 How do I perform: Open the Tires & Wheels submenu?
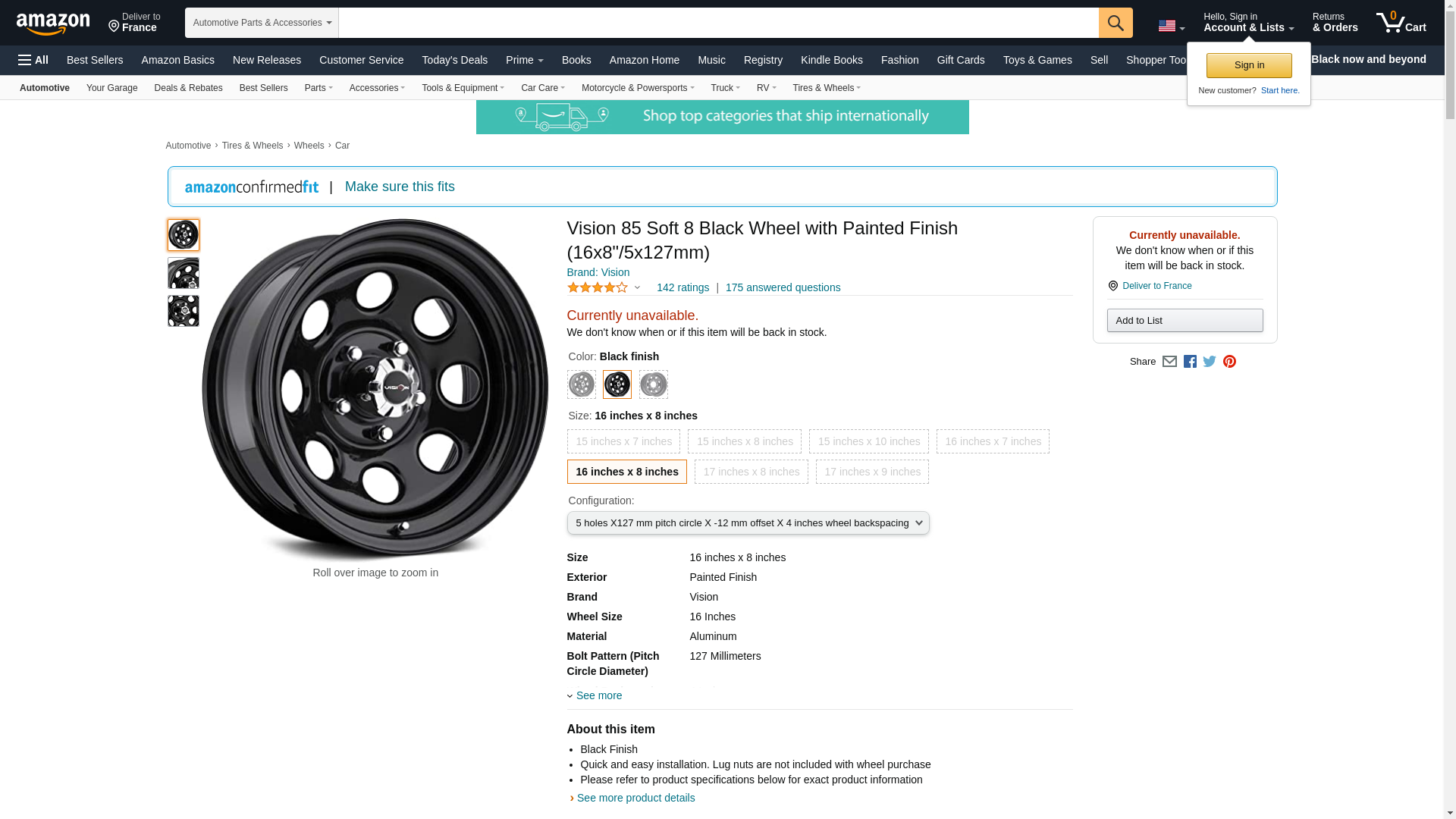pos(826,88)
